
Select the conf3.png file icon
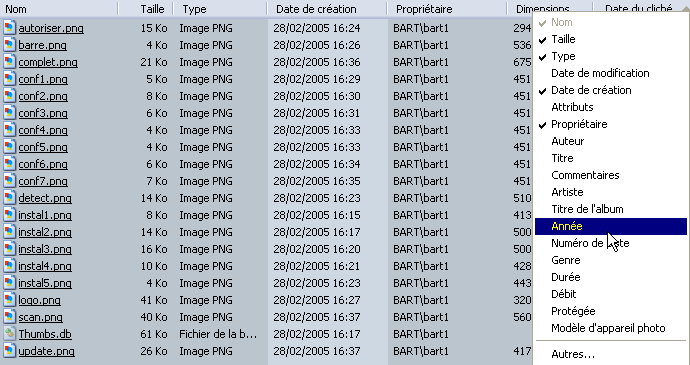[9, 113]
